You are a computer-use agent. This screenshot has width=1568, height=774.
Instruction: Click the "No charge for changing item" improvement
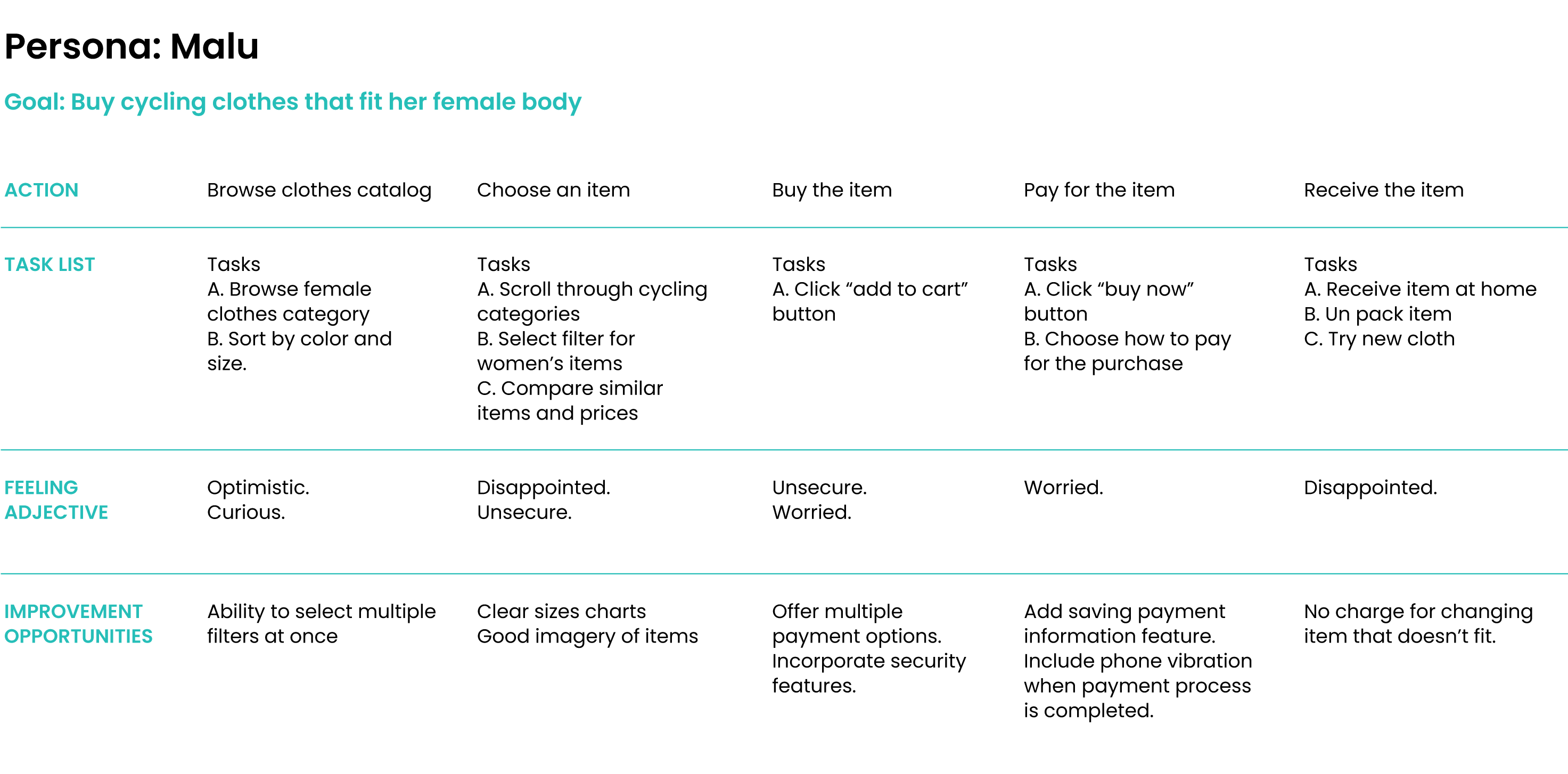point(1418,623)
